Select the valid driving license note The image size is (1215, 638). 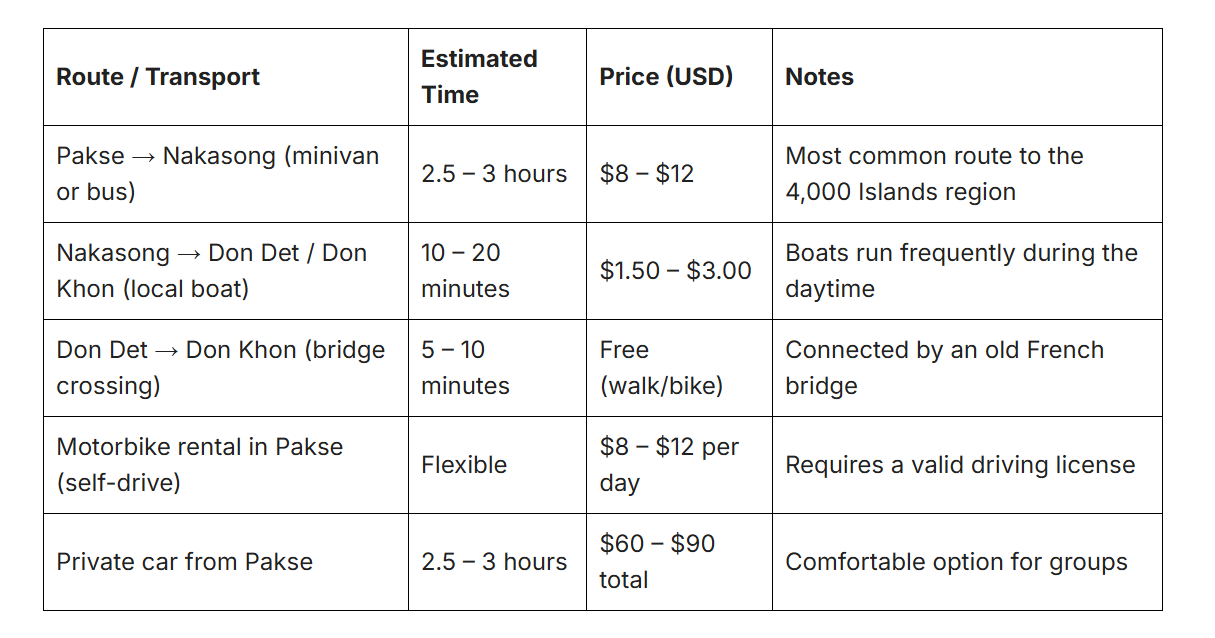967,465
